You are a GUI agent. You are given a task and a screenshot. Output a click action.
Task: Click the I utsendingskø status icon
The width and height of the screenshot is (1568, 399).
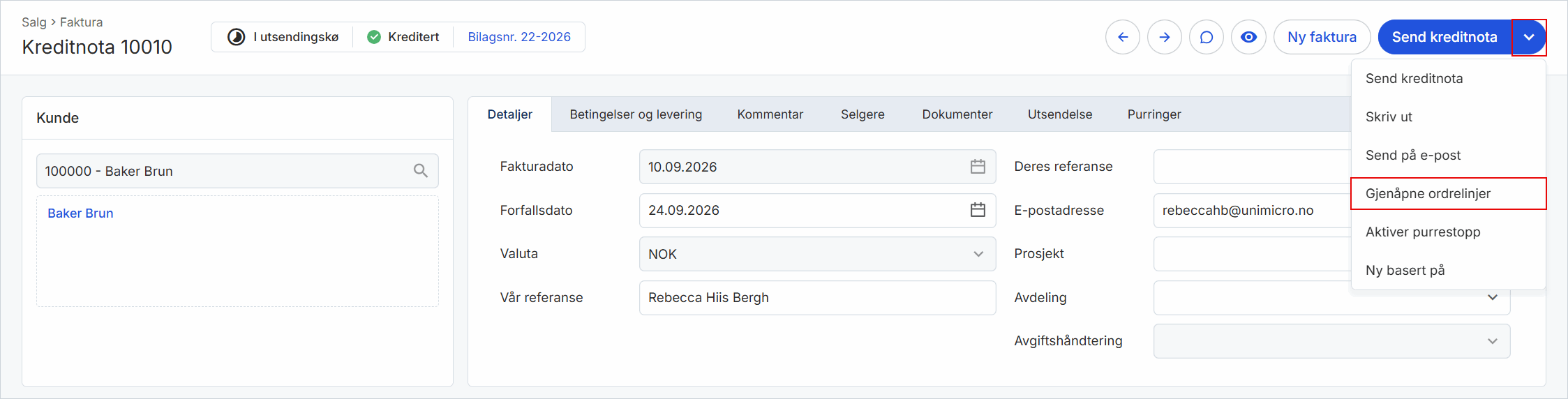237,37
